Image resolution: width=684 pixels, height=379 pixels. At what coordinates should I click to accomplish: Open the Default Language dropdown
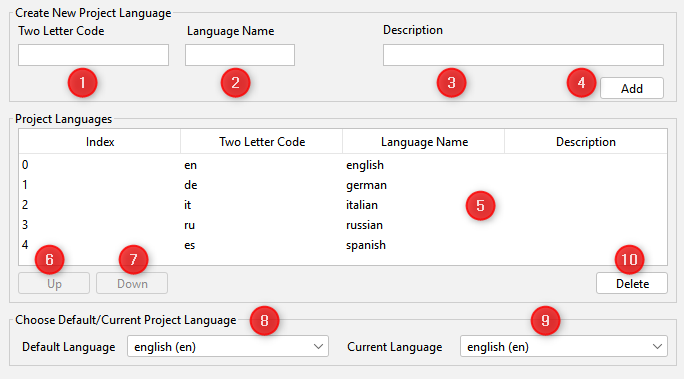228,347
